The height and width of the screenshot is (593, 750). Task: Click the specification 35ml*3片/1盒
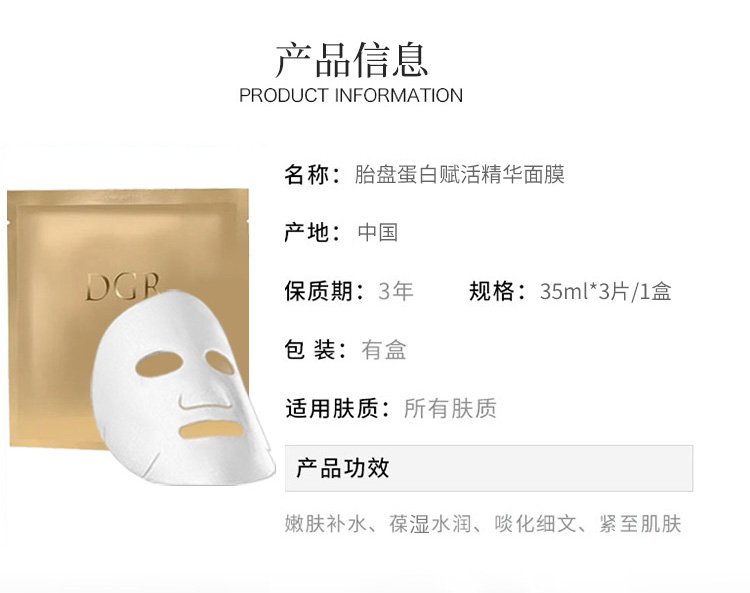[606, 291]
